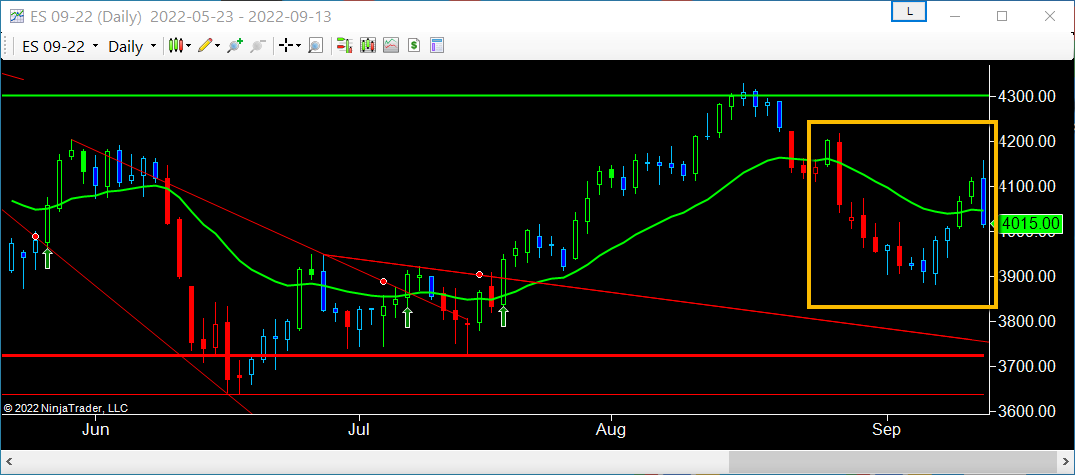Open the Strategies dollar sign icon
Viewport: 1075px width, 475px height.
click(413, 46)
